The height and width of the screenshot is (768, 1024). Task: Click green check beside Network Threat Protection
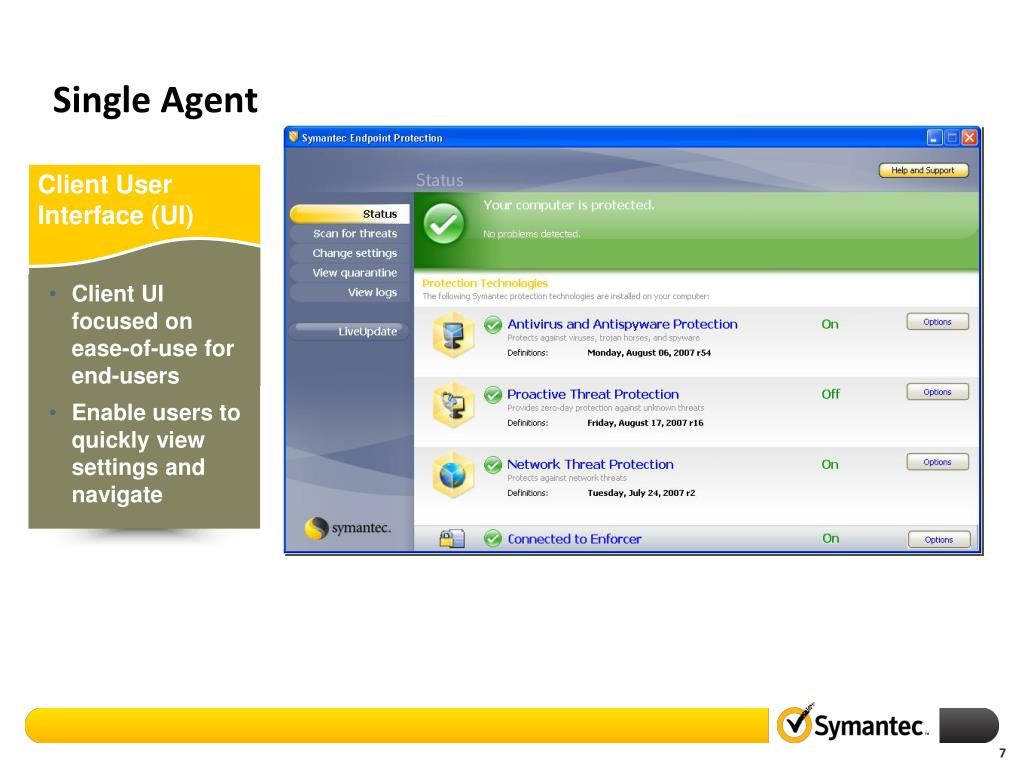click(x=493, y=464)
